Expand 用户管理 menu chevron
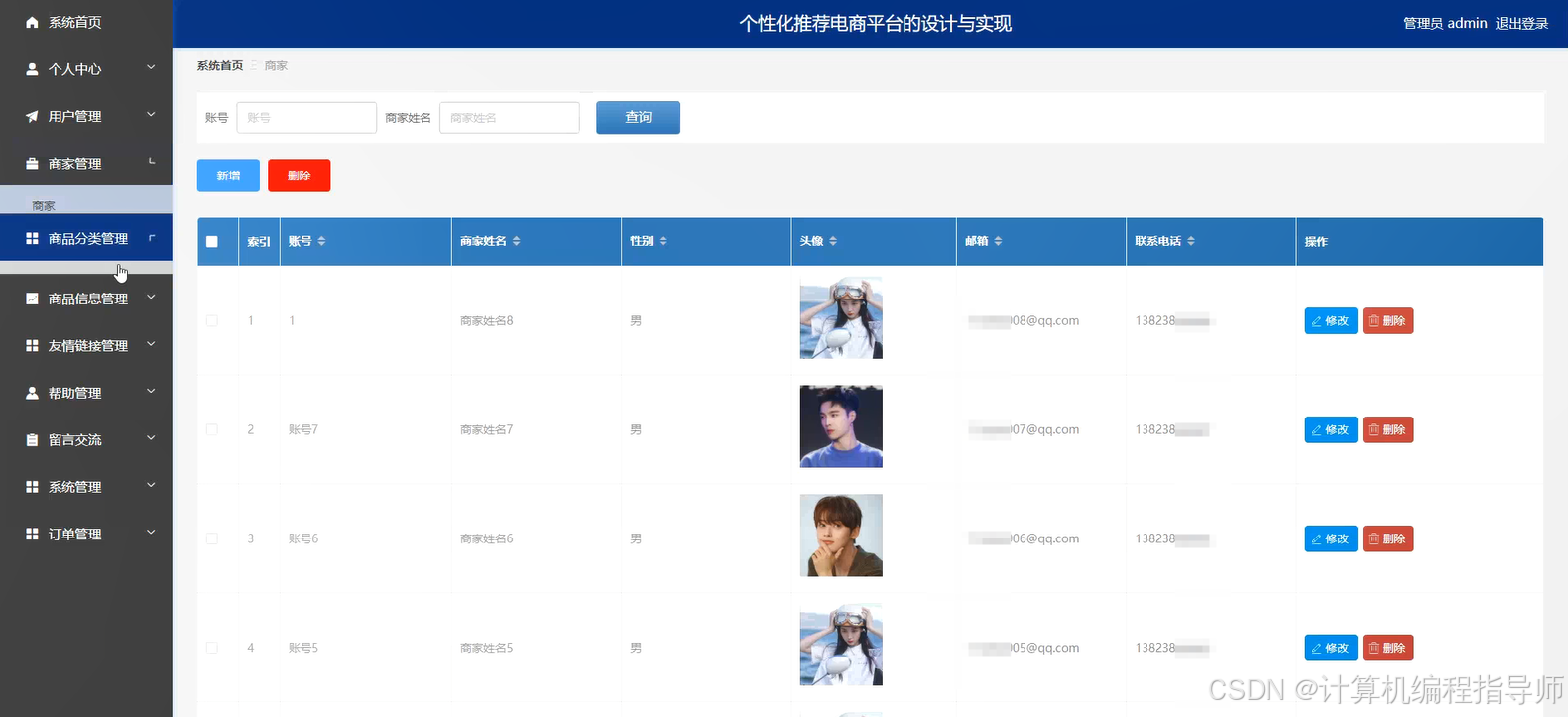 [x=151, y=115]
